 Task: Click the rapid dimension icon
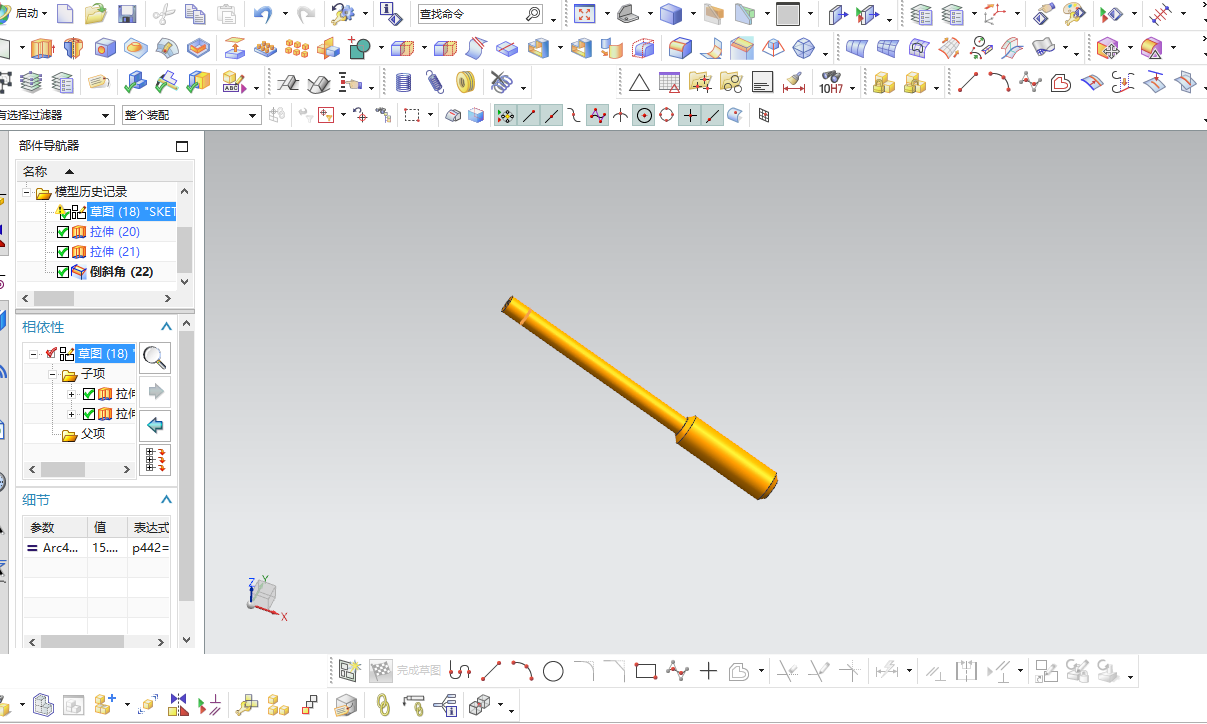[x=794, y=82]
